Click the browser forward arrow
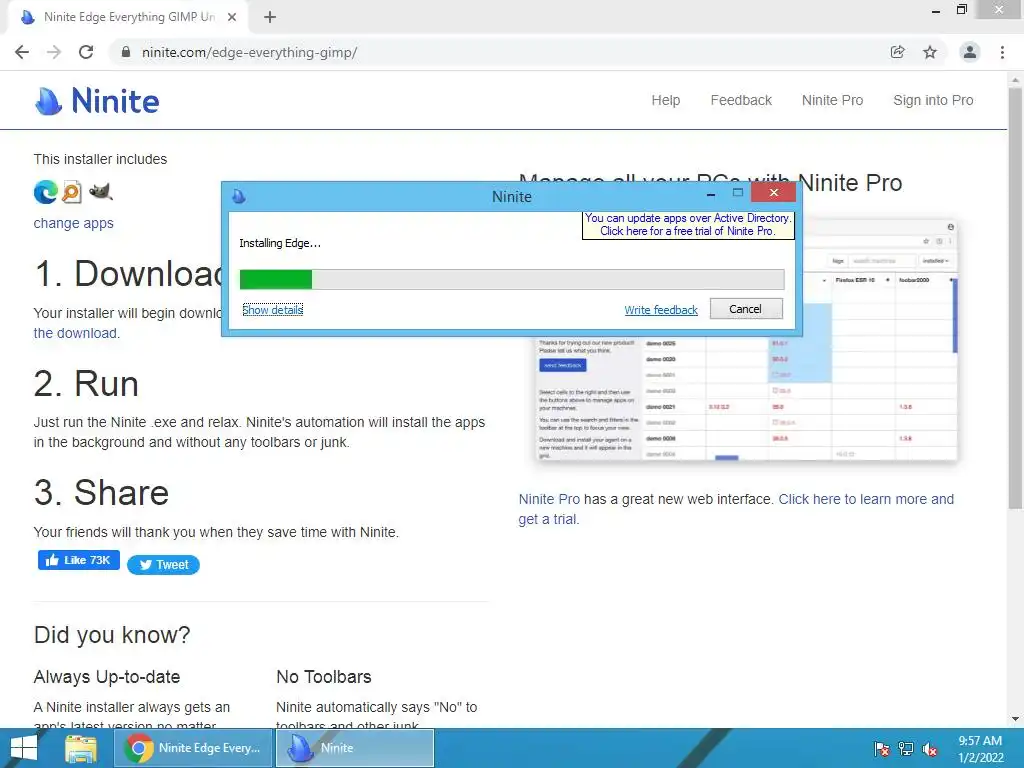This screenshot has width=1024, height=768. coord(54,52)
